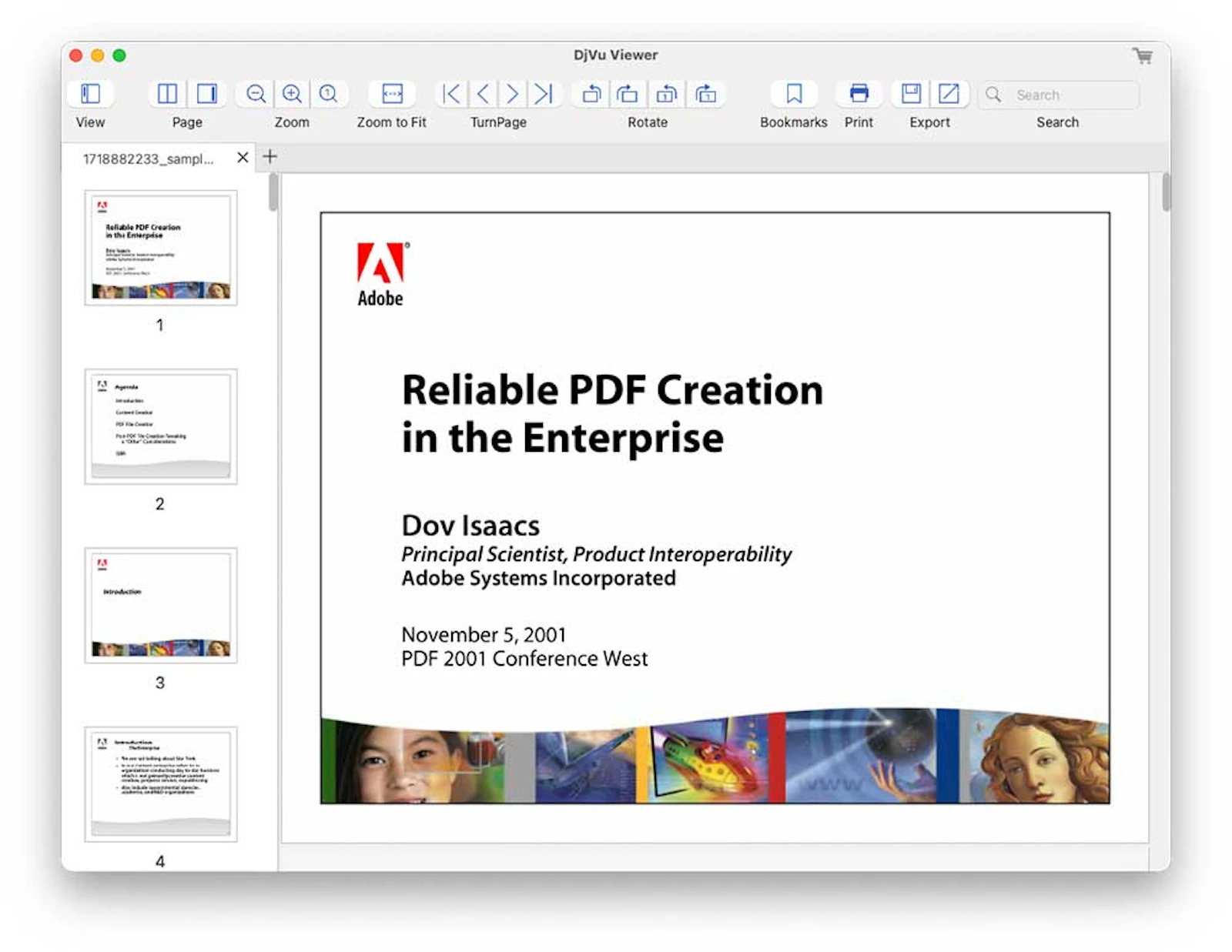Open Bookmarks via ribbon icon

(794, 94)
